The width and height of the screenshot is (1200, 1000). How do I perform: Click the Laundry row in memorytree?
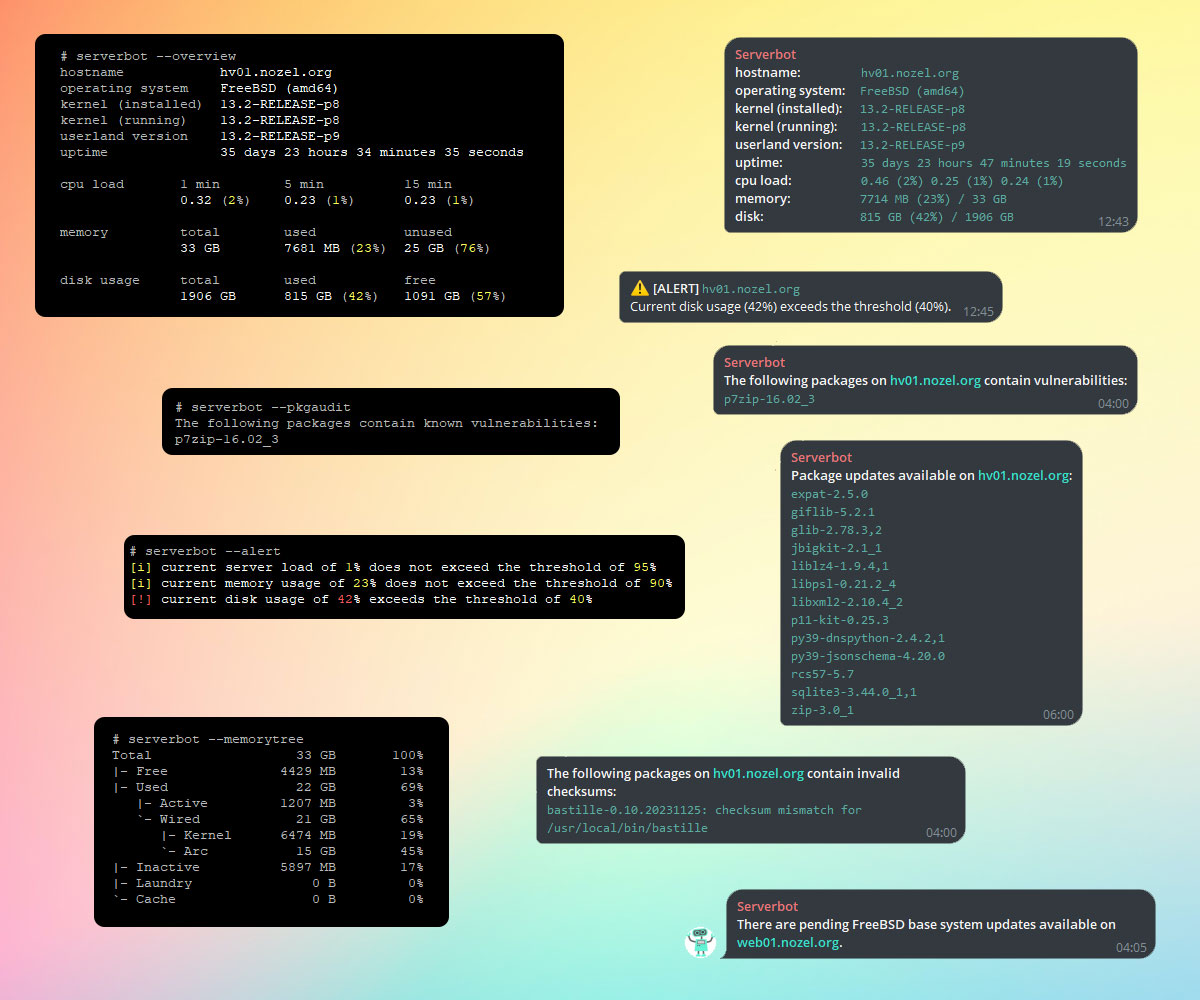[268, 883]
